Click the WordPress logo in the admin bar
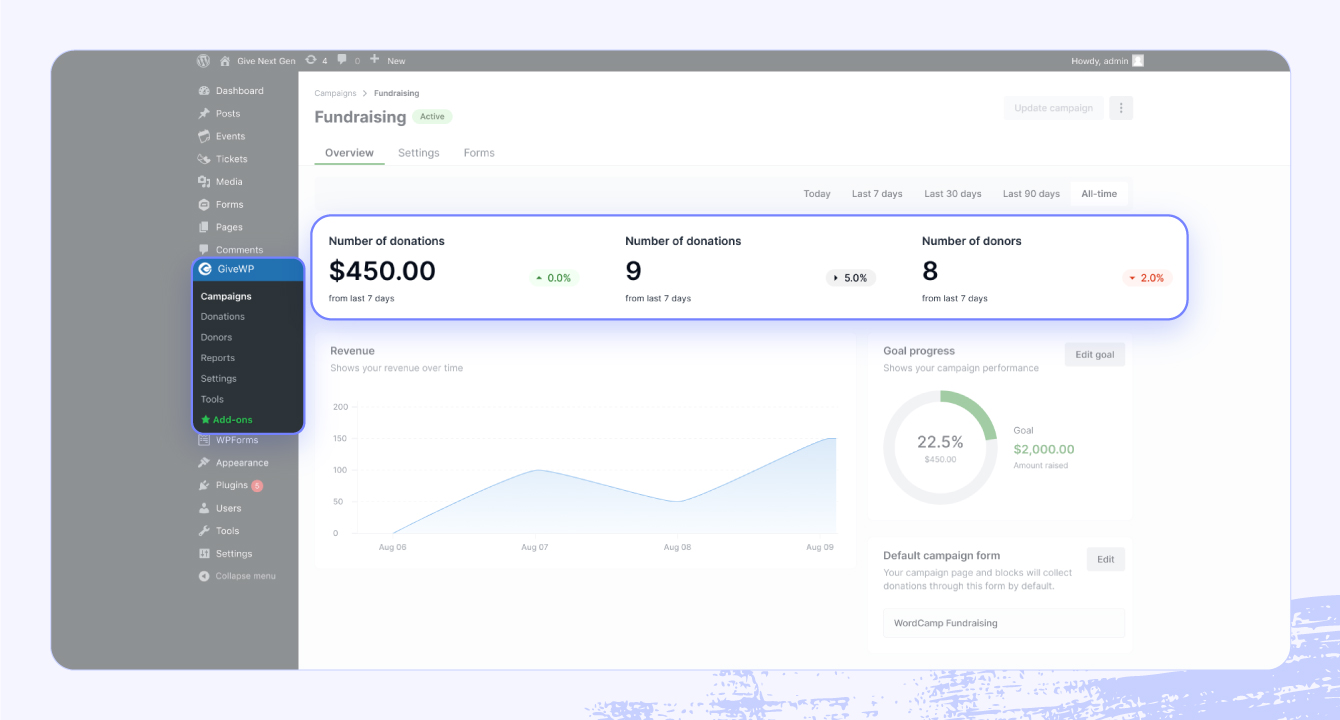Screen dimensions: 1340x720 (x=203, y=60)
